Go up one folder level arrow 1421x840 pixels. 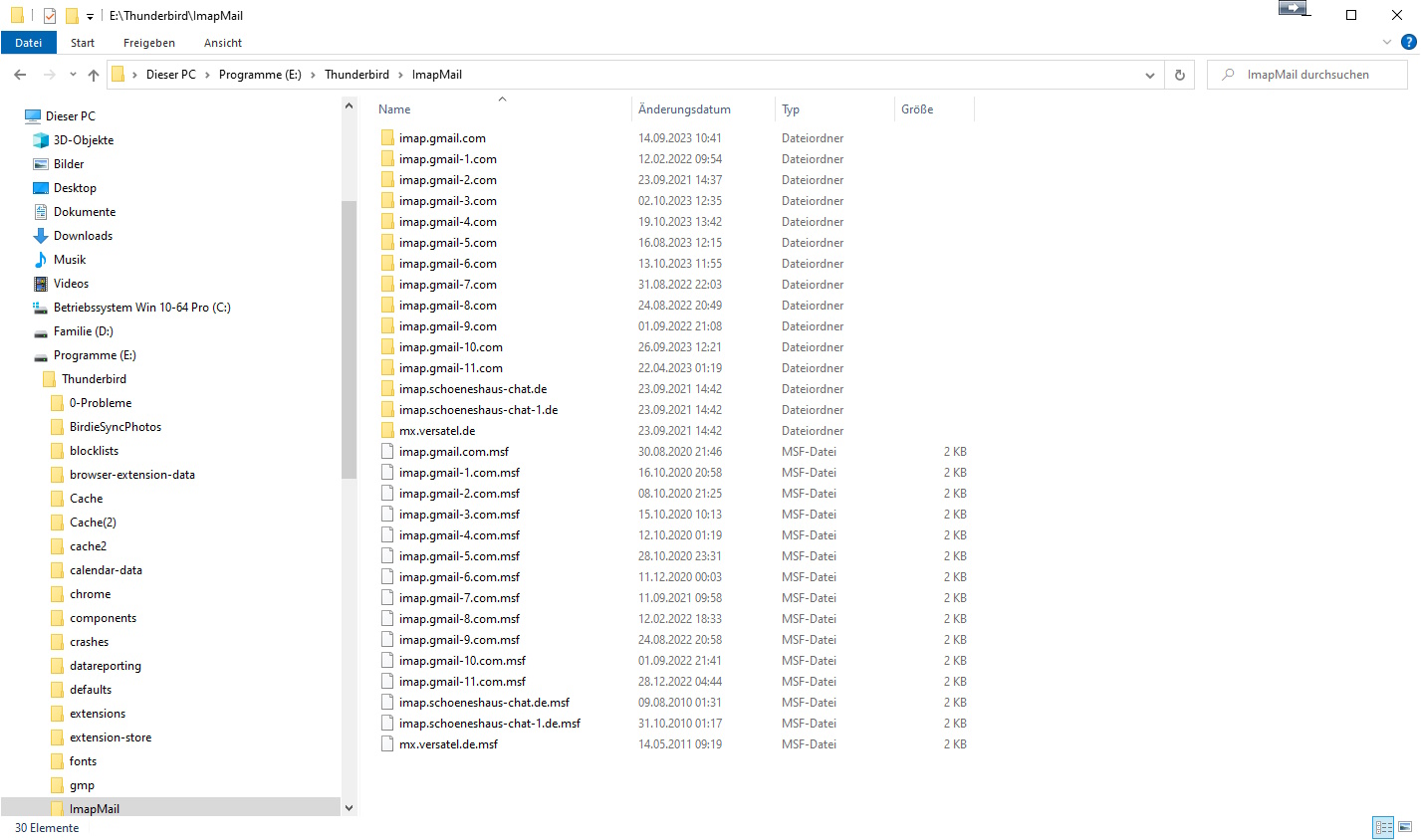[x=94, y=75]
